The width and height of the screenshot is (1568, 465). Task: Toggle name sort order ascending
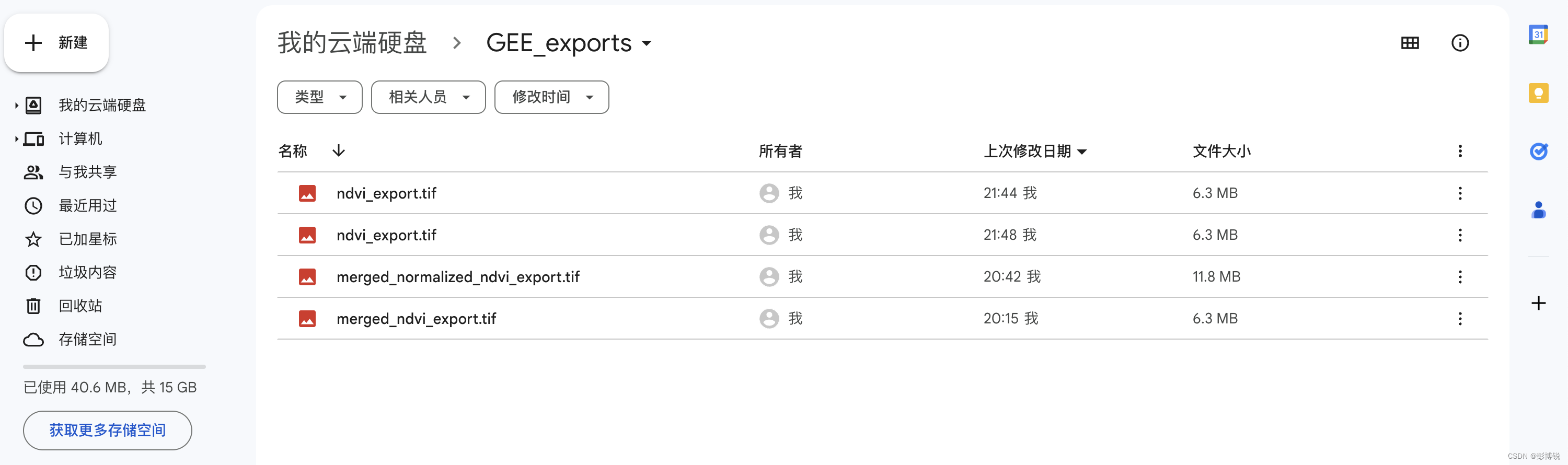(x=339, y=151)
